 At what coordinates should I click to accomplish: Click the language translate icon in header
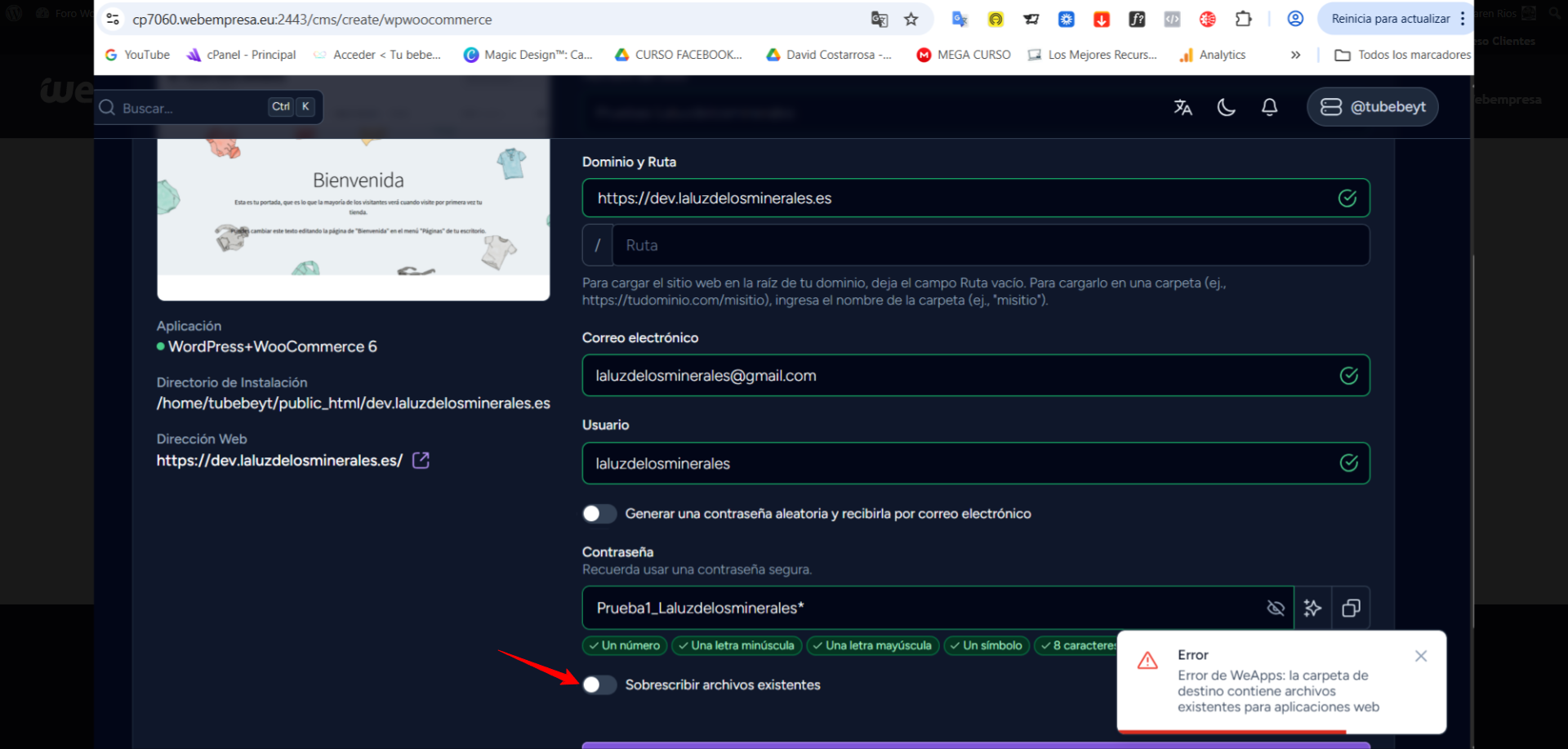(x=1183, y=107)
